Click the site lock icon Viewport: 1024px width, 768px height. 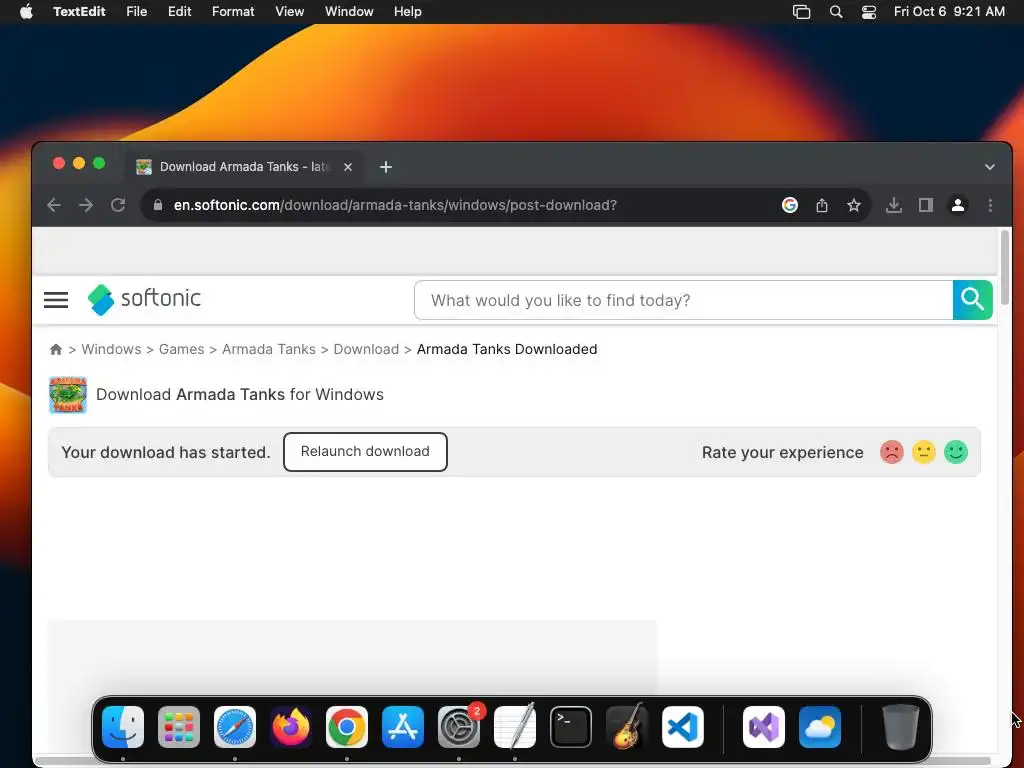tap(157, 205)
